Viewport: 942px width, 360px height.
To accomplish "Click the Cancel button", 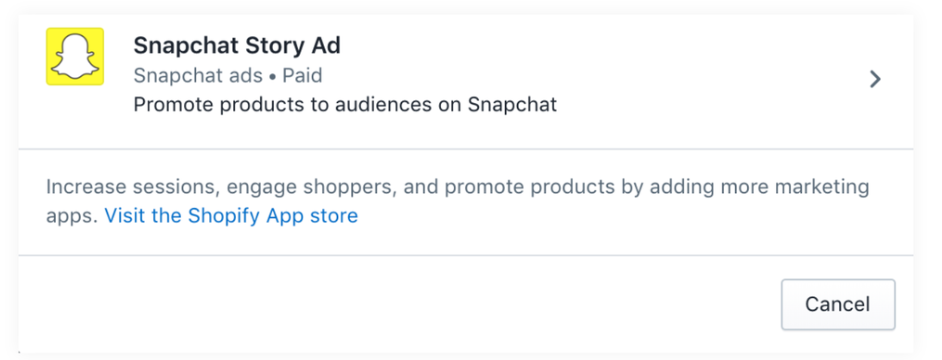I will tap(837, 304).
